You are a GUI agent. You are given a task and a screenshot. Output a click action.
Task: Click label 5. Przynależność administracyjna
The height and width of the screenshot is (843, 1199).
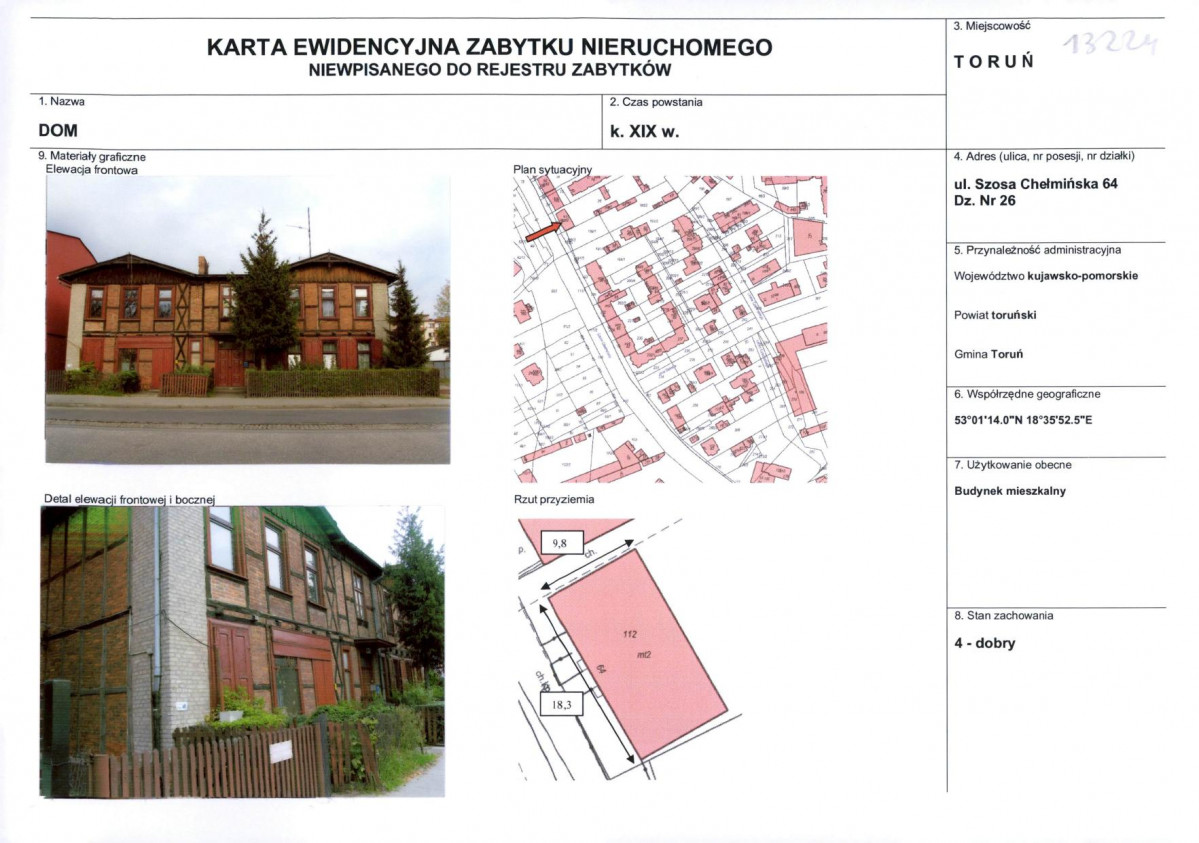click(x=1037, y=250)
